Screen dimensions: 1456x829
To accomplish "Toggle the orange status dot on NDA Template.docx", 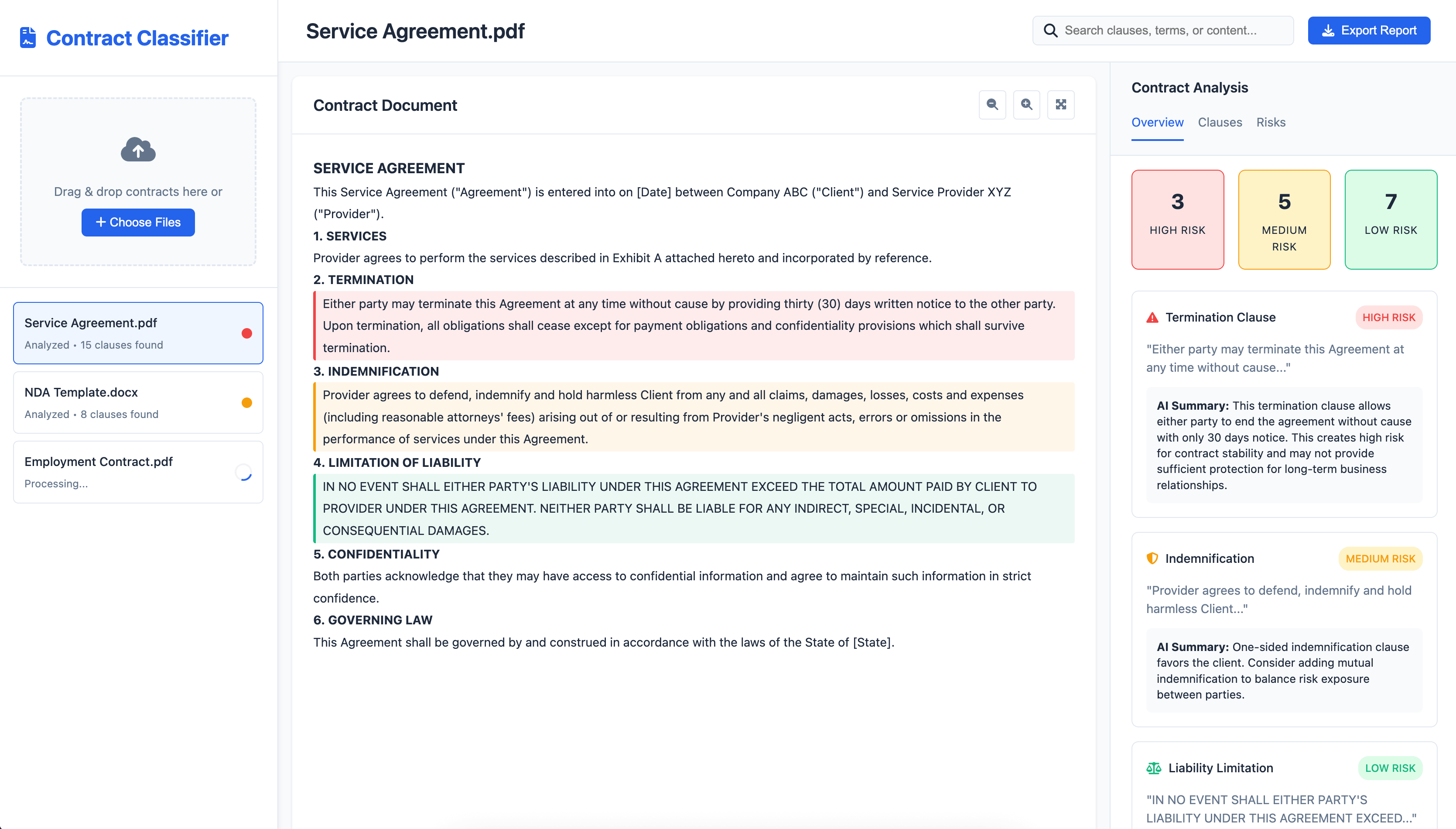I will (x=246, y=403).
